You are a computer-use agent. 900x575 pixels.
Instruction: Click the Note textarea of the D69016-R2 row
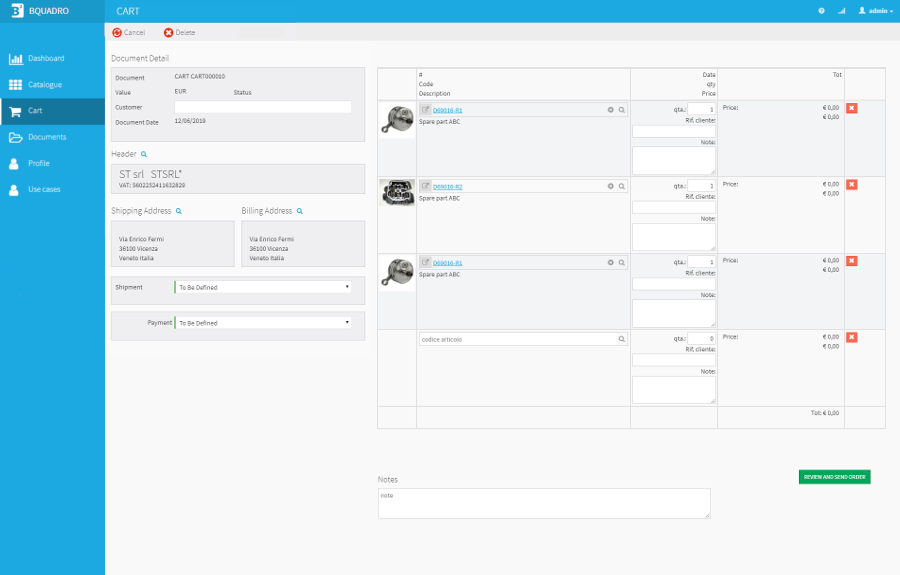coord(674,237)
